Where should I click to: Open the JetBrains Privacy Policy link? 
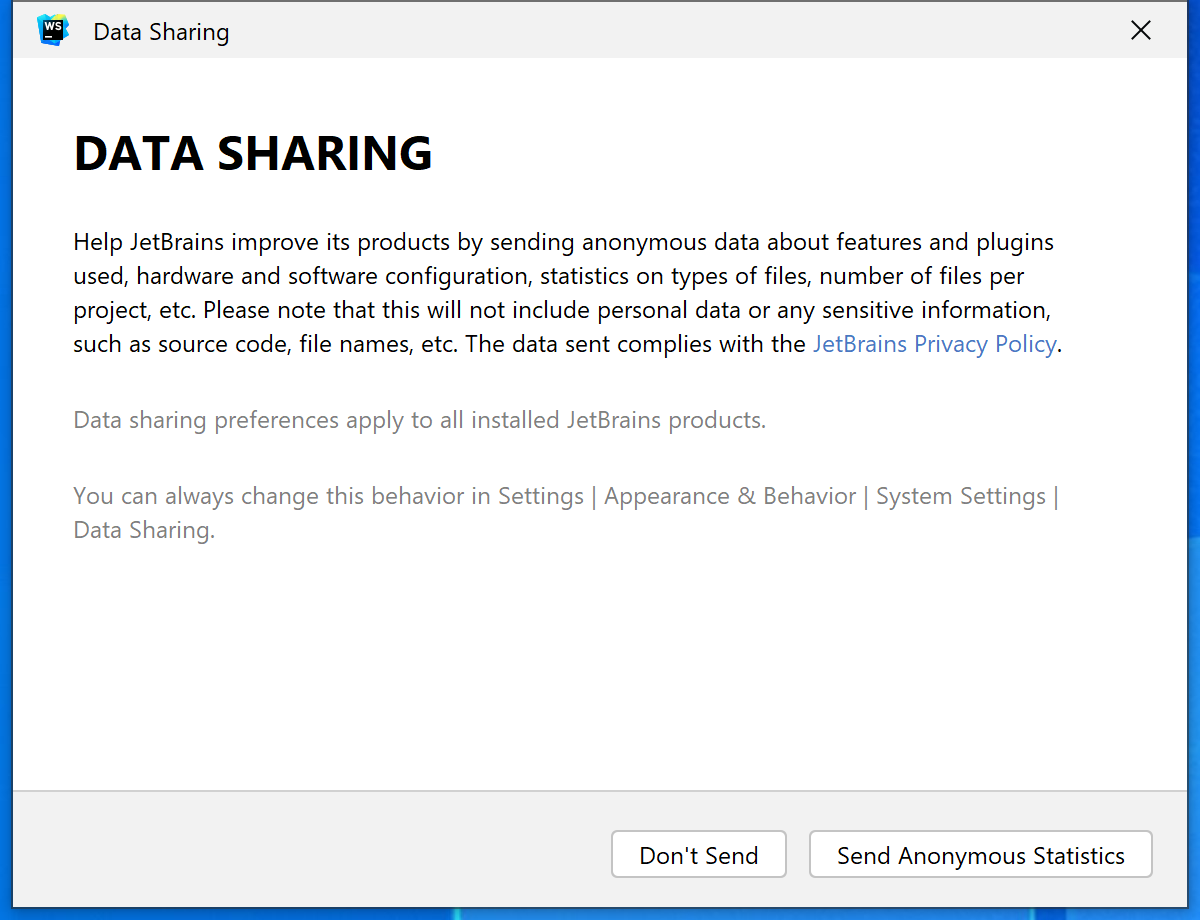(933, 343)
